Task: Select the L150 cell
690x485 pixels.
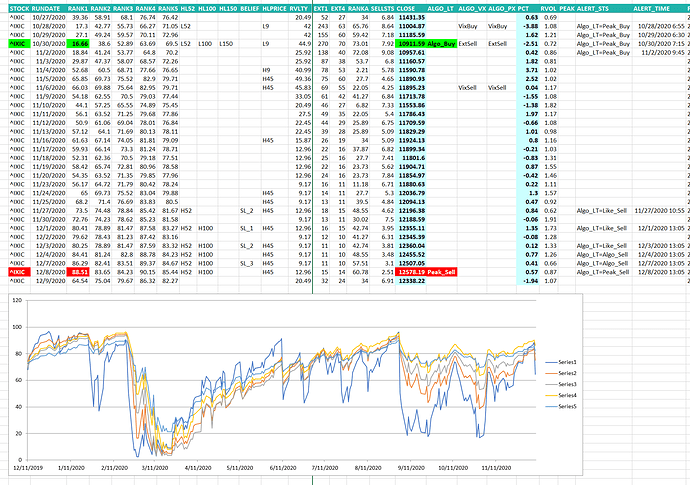Action: click(226, 45)
